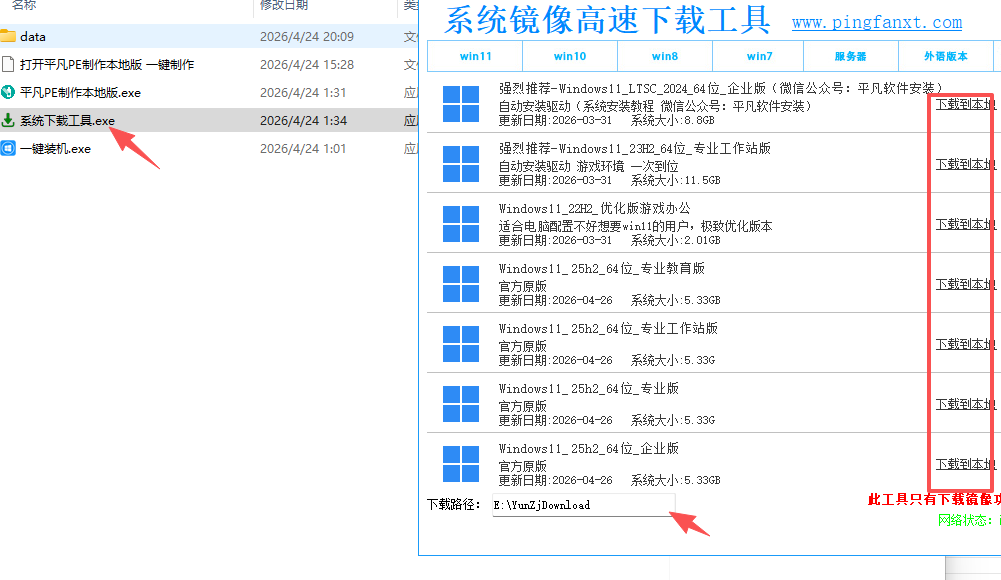Click date 2026/4/24 1:31
The width and height of the screenshot is (1001, 580).
pyautogui.click(x=303, y=93)
